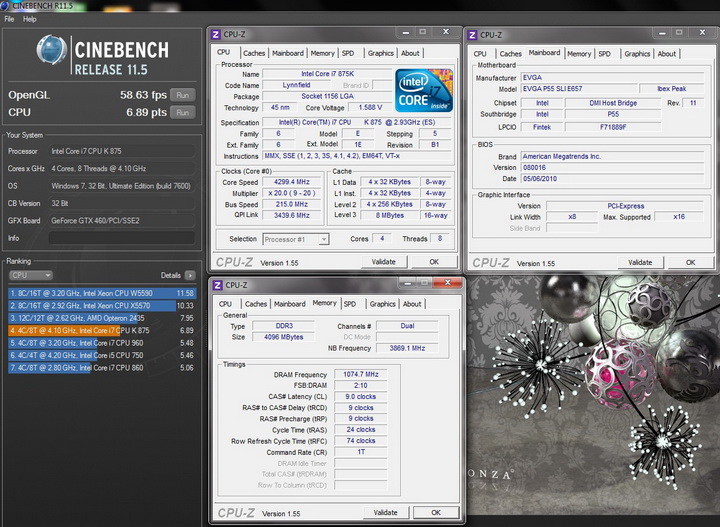
Task: Switch to About tab in CPU window
Action: [x=410, y=53]
